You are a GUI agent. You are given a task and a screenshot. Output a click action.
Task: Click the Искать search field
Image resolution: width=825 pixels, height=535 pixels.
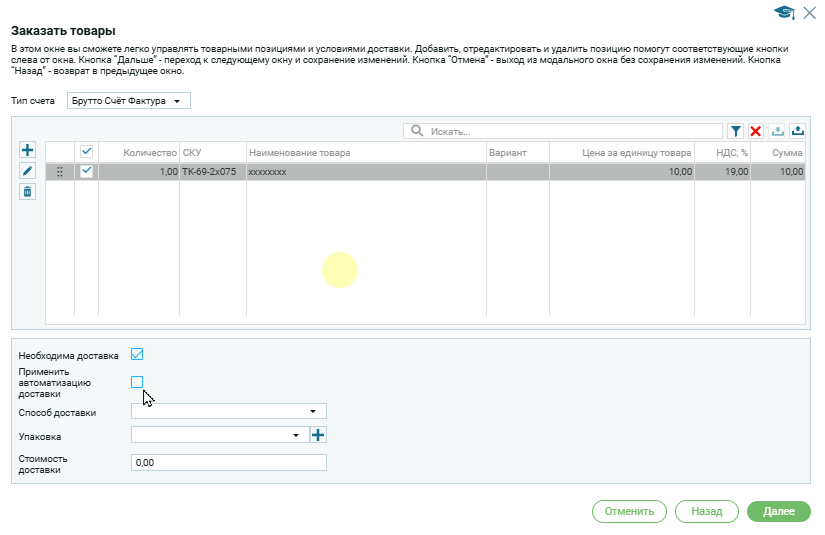(x=570, y=131)
